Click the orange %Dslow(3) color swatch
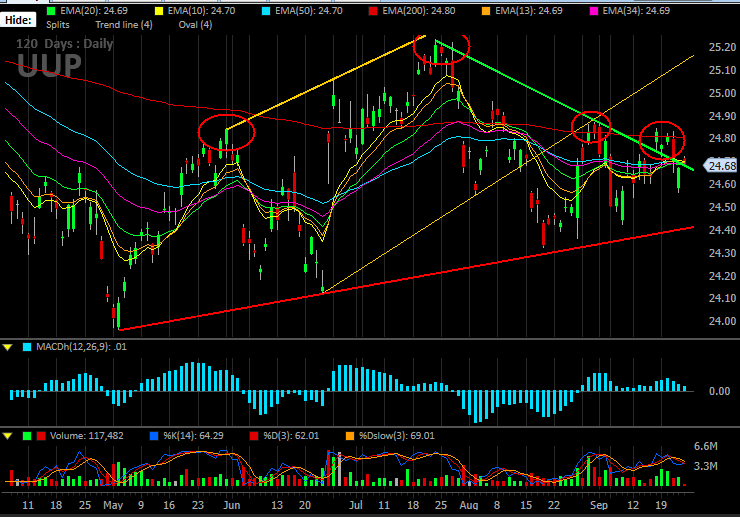 pyautogui.click(x=350, y=436)
